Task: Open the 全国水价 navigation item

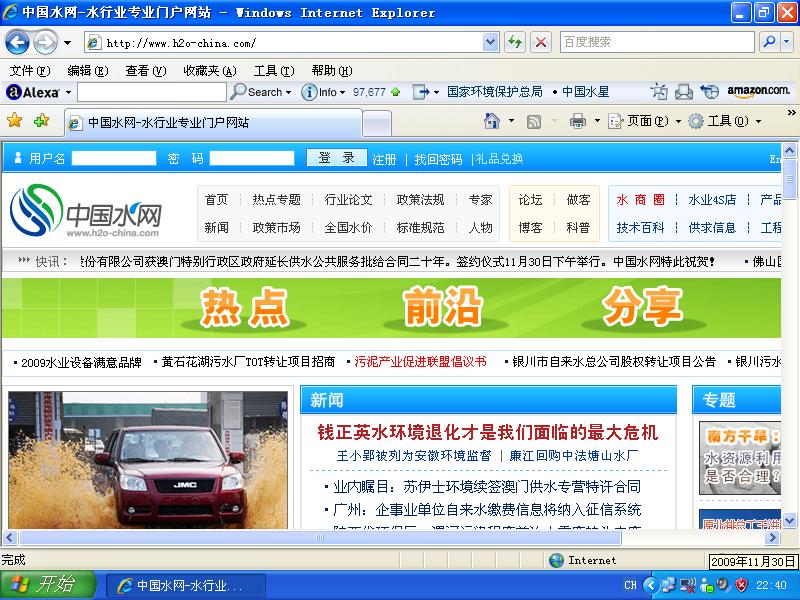Action: point(348,228)
